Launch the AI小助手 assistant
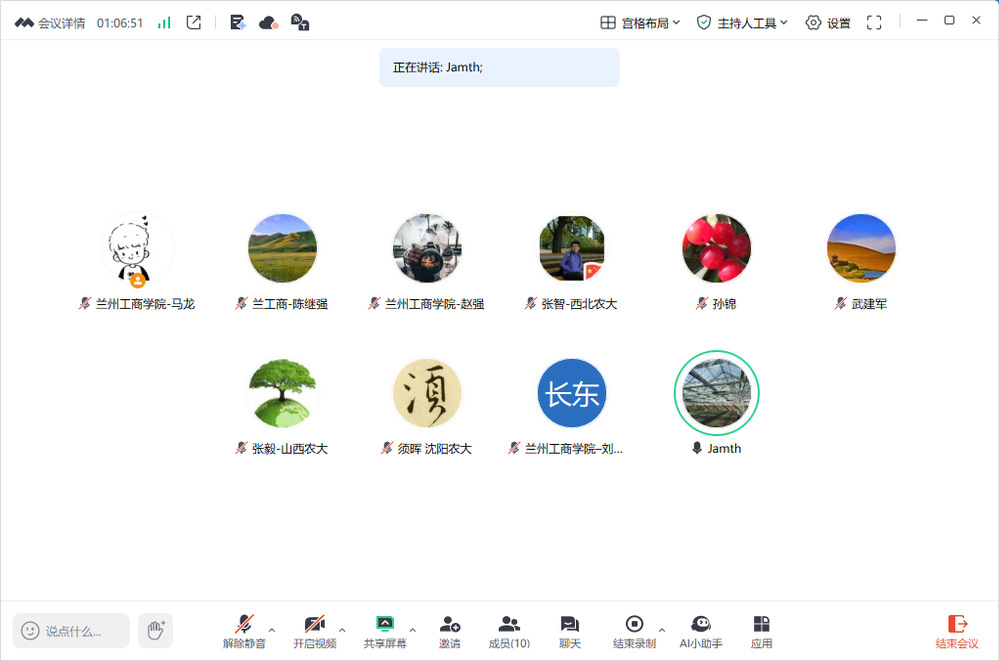The width and height of the screenshot is (999, 661). [701, 631]
